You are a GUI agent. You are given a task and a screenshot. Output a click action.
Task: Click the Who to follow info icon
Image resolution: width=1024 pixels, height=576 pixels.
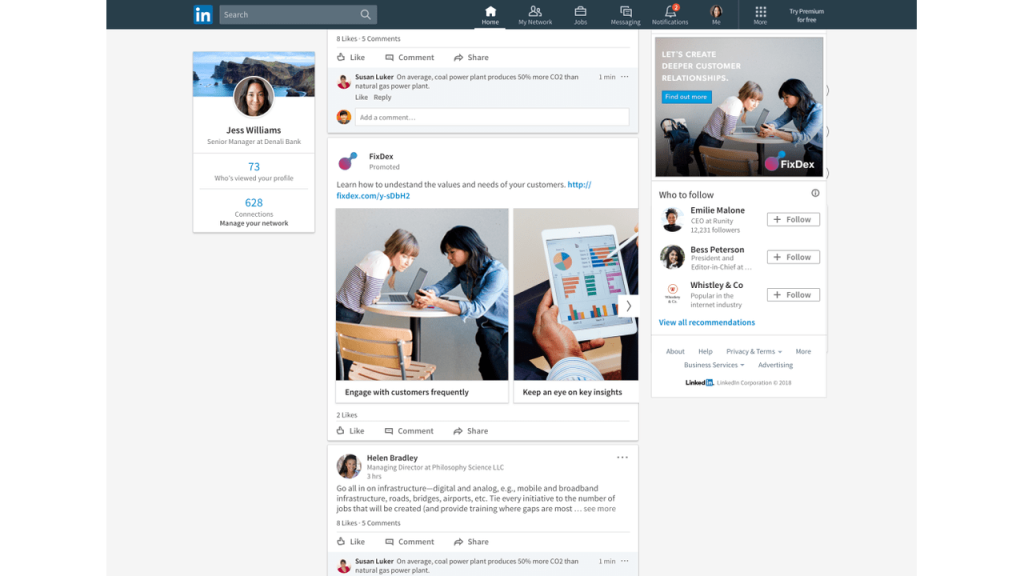pos(815,193)
